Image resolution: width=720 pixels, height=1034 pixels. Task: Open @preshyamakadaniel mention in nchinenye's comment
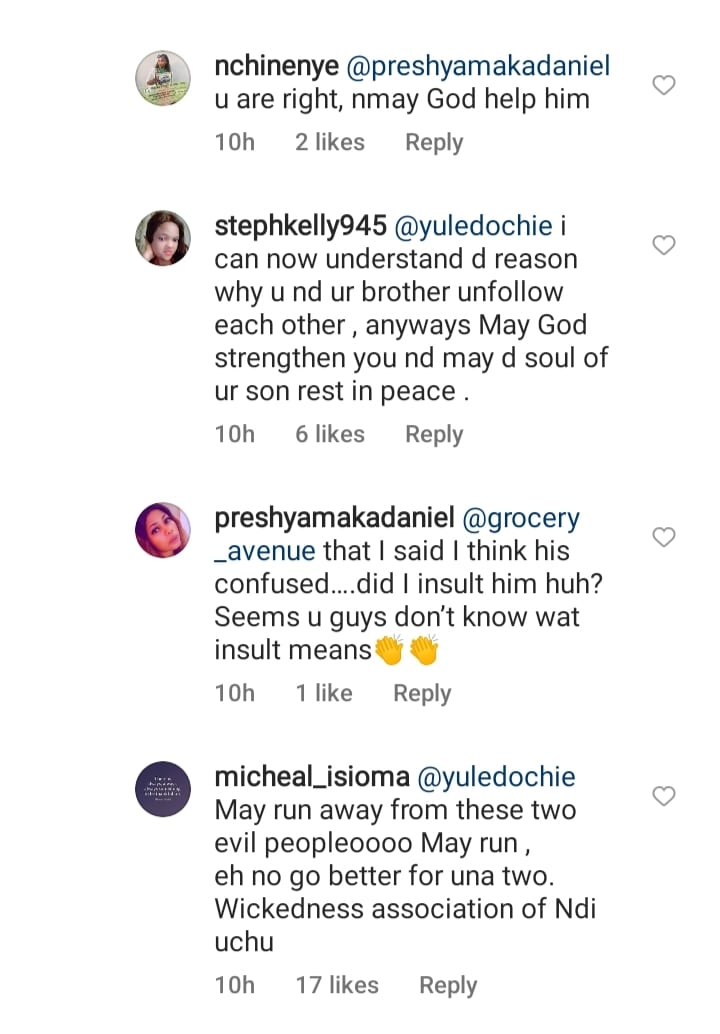coord(478,67)
